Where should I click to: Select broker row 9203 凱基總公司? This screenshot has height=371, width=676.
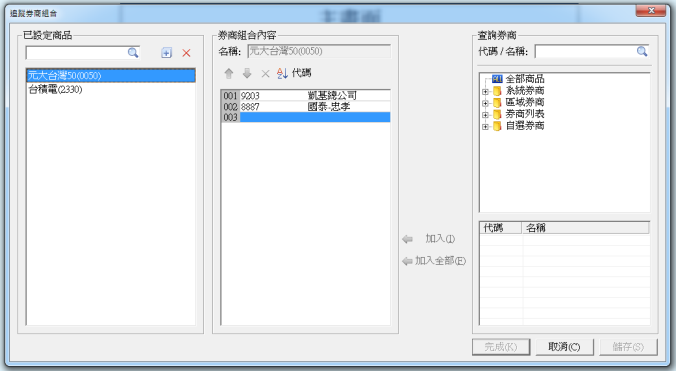pos(305,95)
